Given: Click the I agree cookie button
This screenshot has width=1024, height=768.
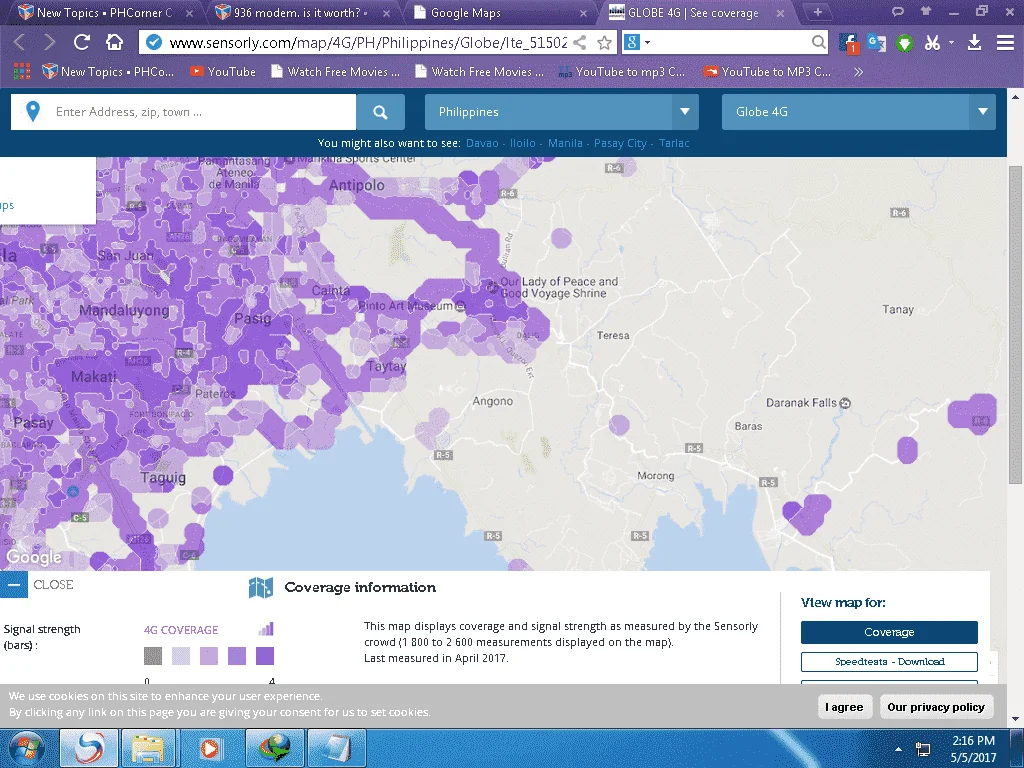Looking at the screenshot, I should point(844,707).
